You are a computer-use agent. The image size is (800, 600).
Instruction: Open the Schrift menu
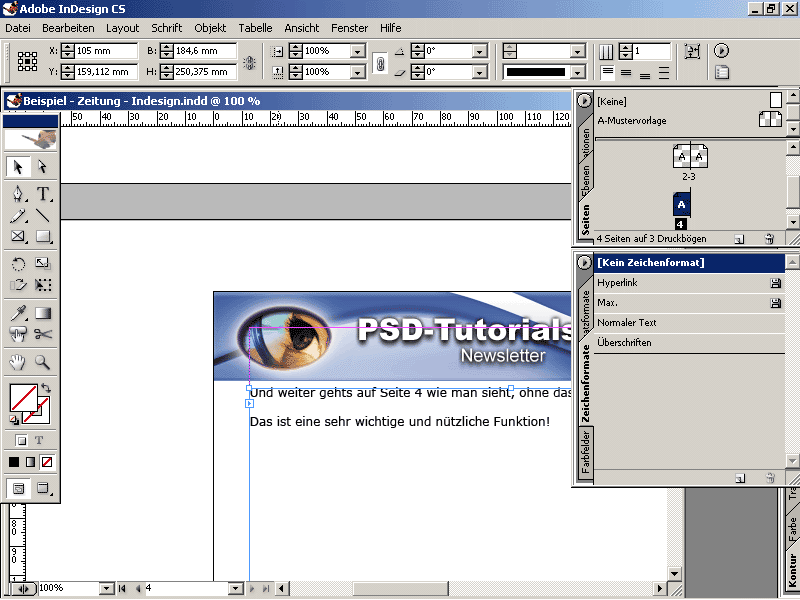coord(166,28)
